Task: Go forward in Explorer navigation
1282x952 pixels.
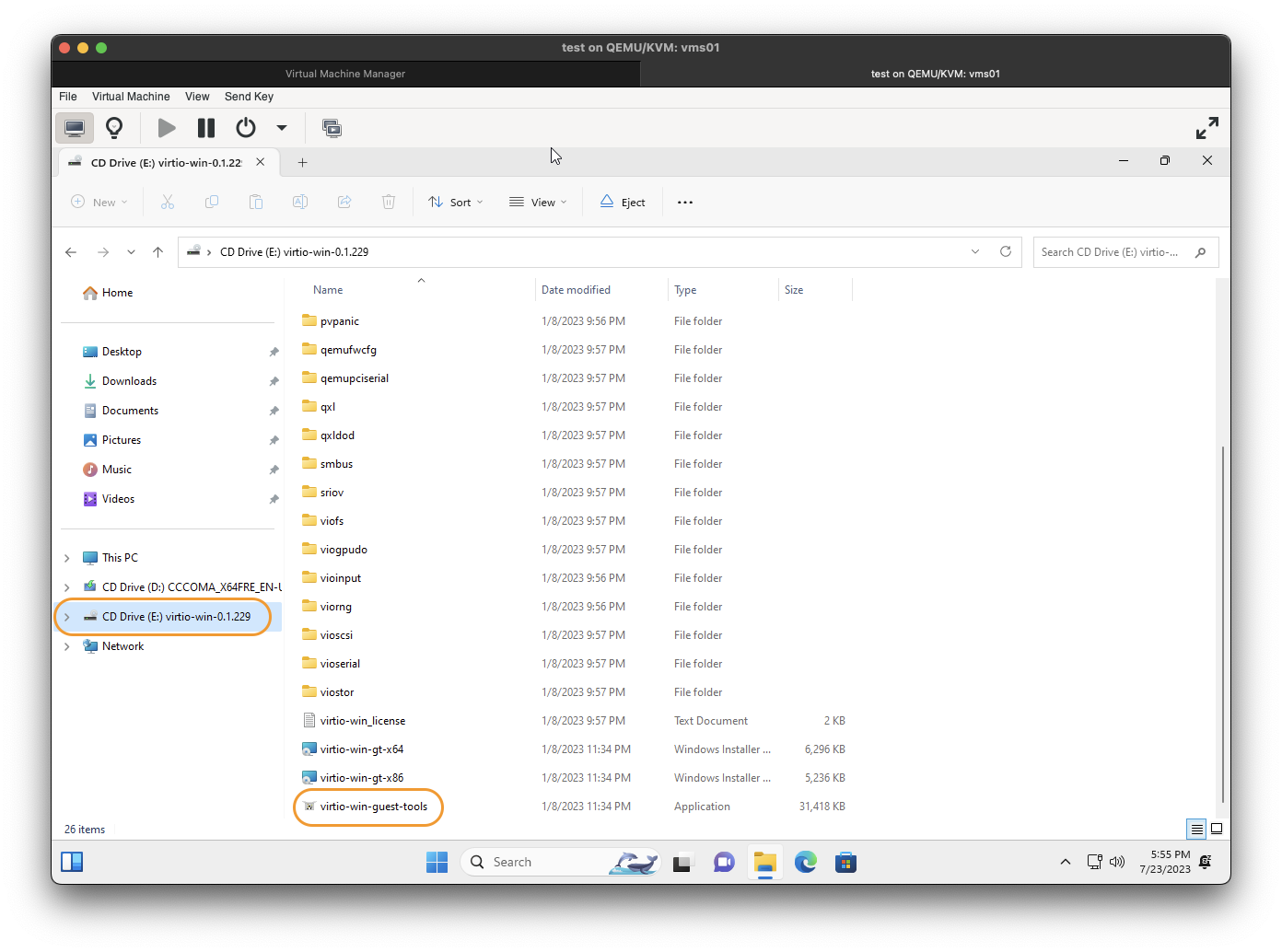Action: coord(103,252)
